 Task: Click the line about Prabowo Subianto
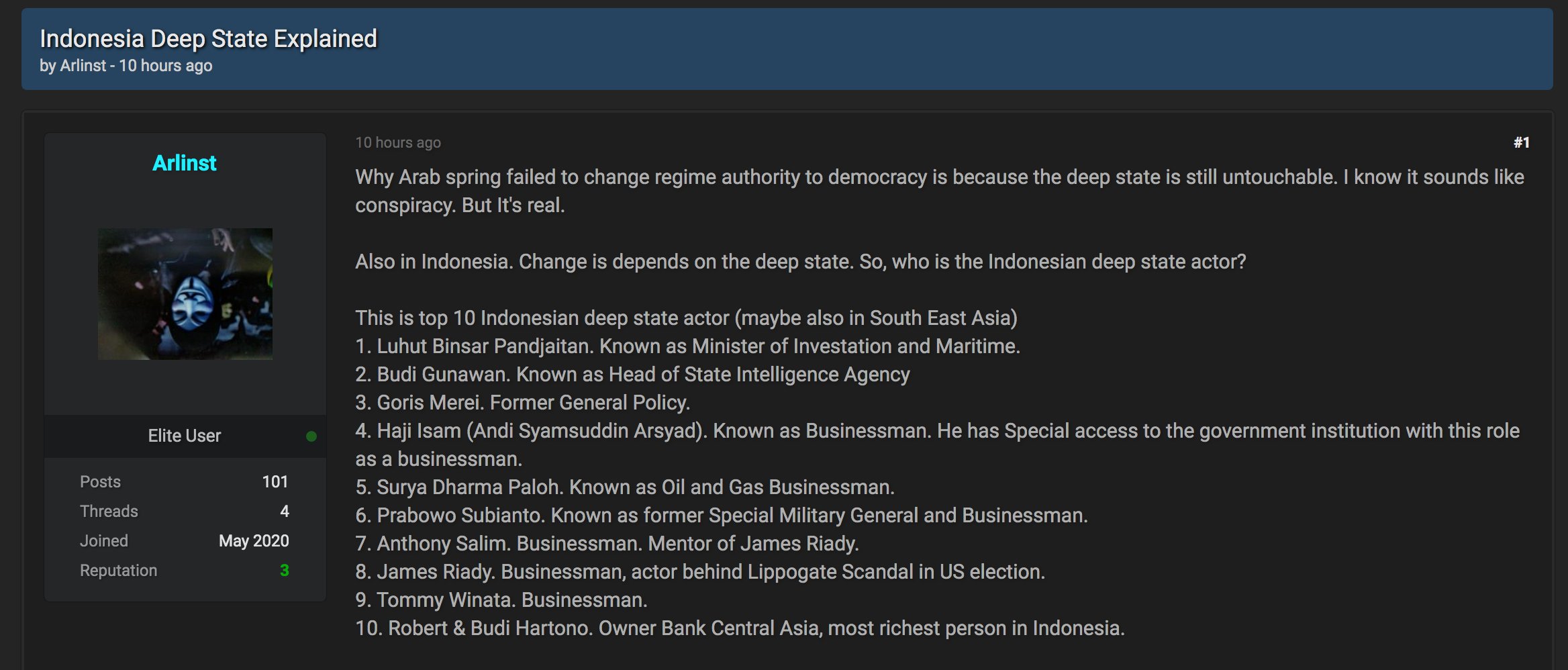(722, 516)
